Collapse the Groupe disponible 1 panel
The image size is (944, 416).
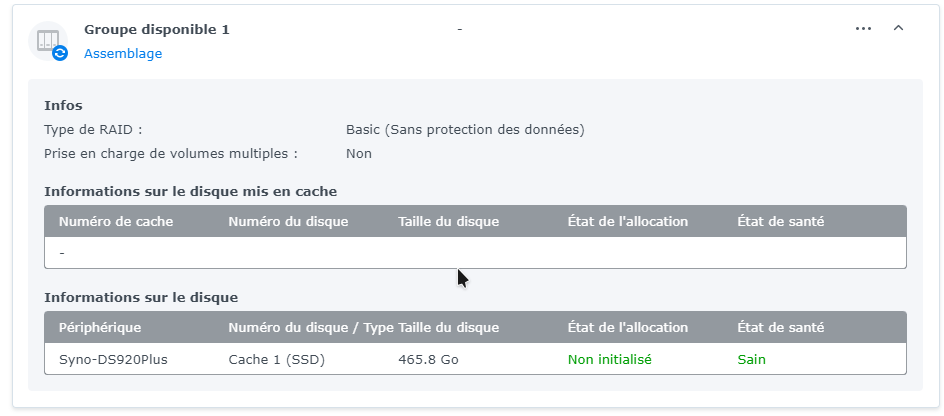click(898, 29)
